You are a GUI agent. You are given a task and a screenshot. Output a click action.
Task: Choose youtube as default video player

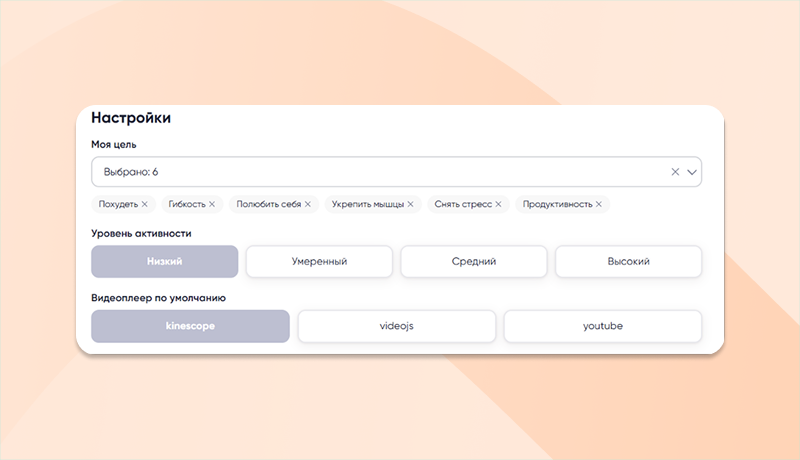(x=603, y=326)
